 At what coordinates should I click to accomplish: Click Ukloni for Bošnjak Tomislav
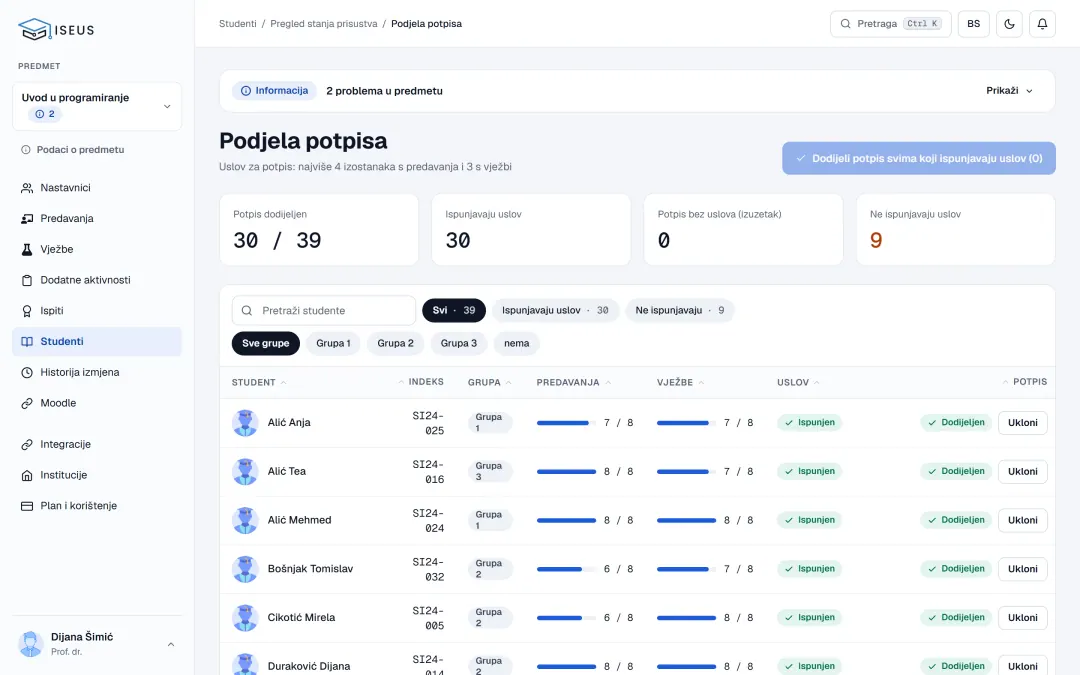(1023, 569)
